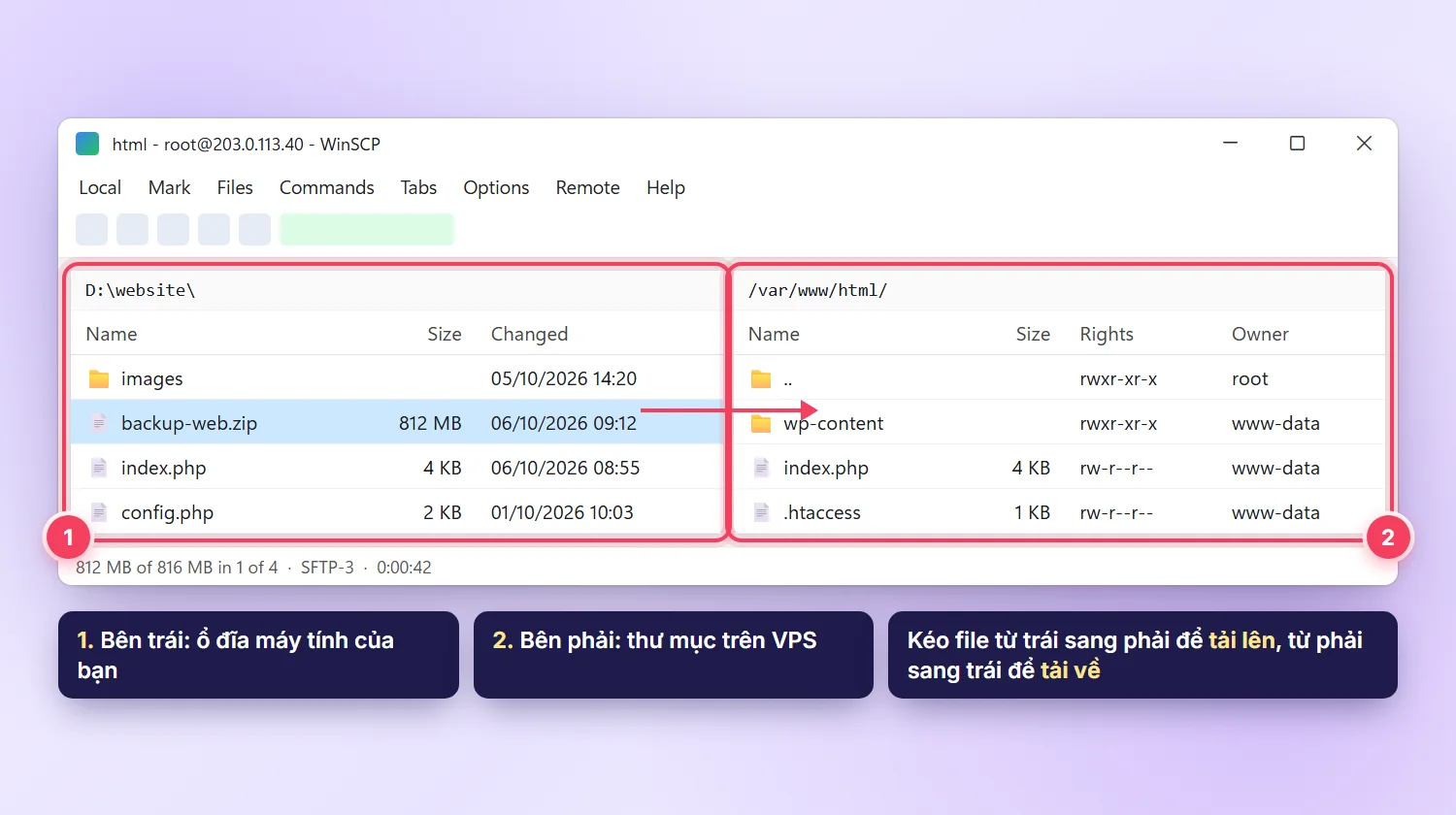Click the wp-content folder icon
Viewport: 1456px width, 815px height.
tap(761, 423)
